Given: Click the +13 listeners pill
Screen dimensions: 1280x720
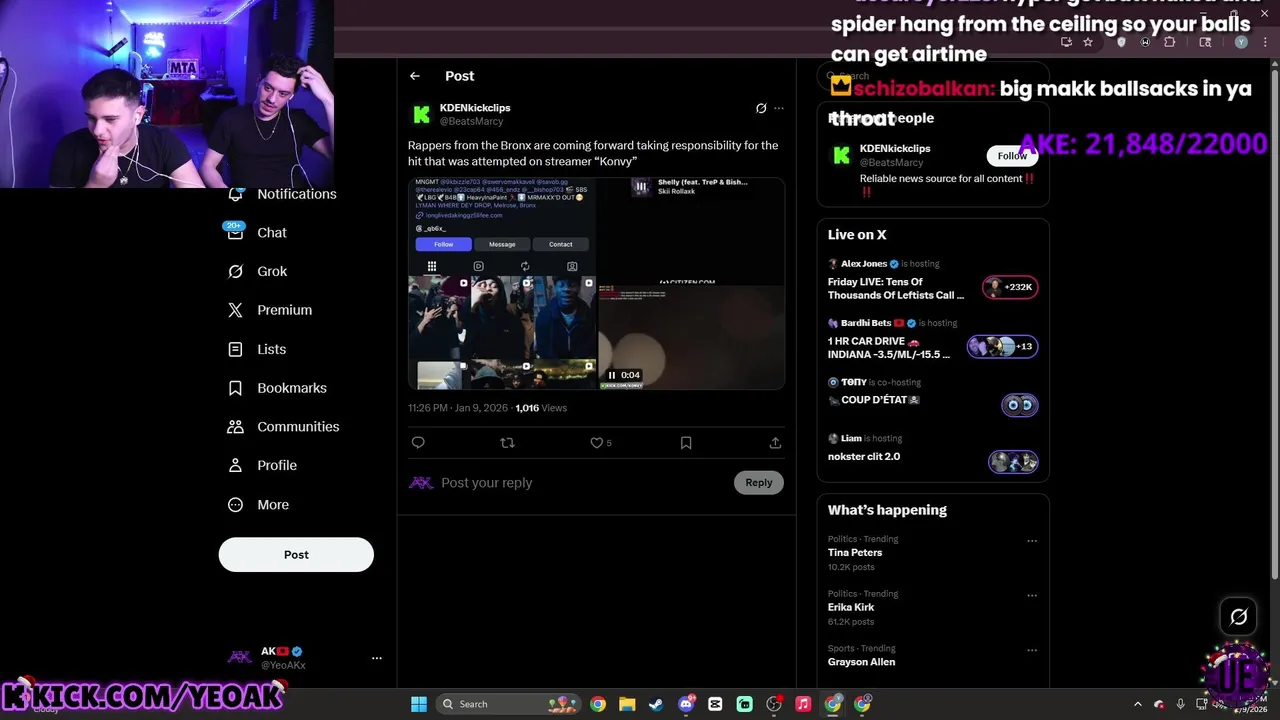Looking at the screenshot, I should [x=1003, y=347].
